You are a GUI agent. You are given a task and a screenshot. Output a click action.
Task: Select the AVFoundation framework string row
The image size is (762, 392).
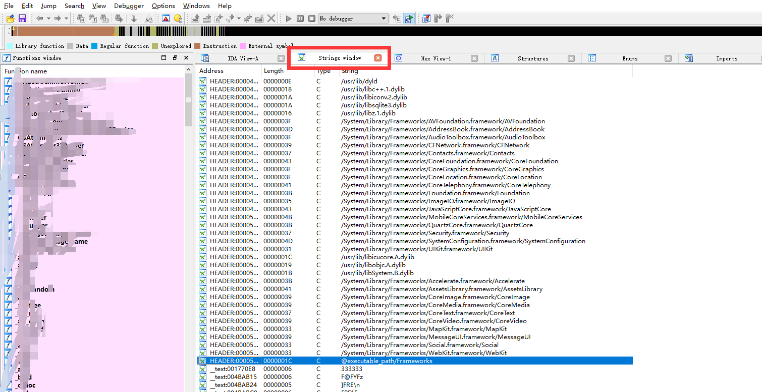coord(415,121)
